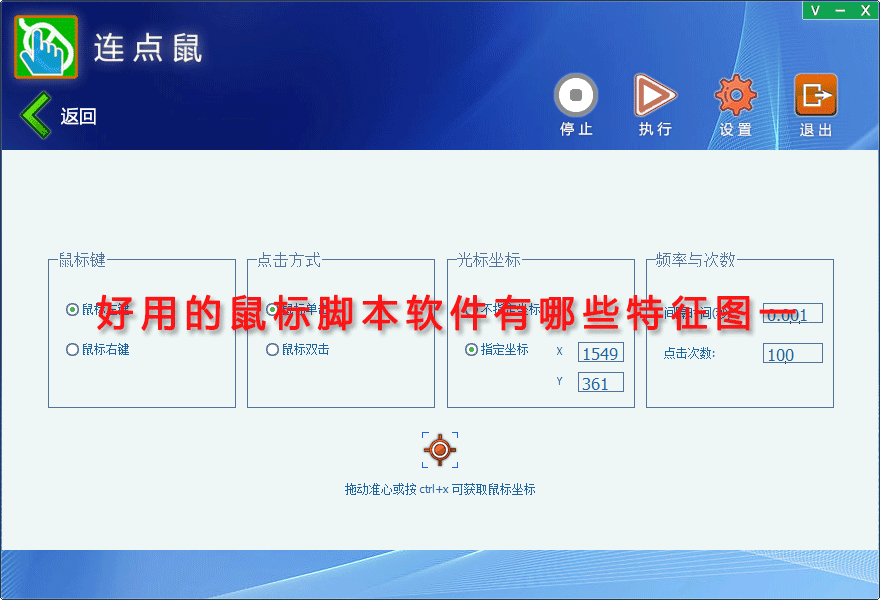Start clicking with the 执行 play icon
Viewport: 880px width, 600px height.
point(654,95)
